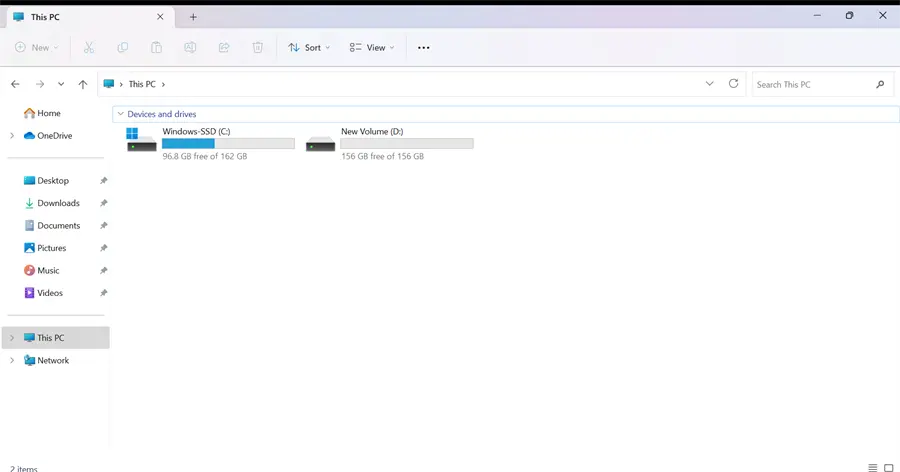Refresh the This PC view

(734, 84)
